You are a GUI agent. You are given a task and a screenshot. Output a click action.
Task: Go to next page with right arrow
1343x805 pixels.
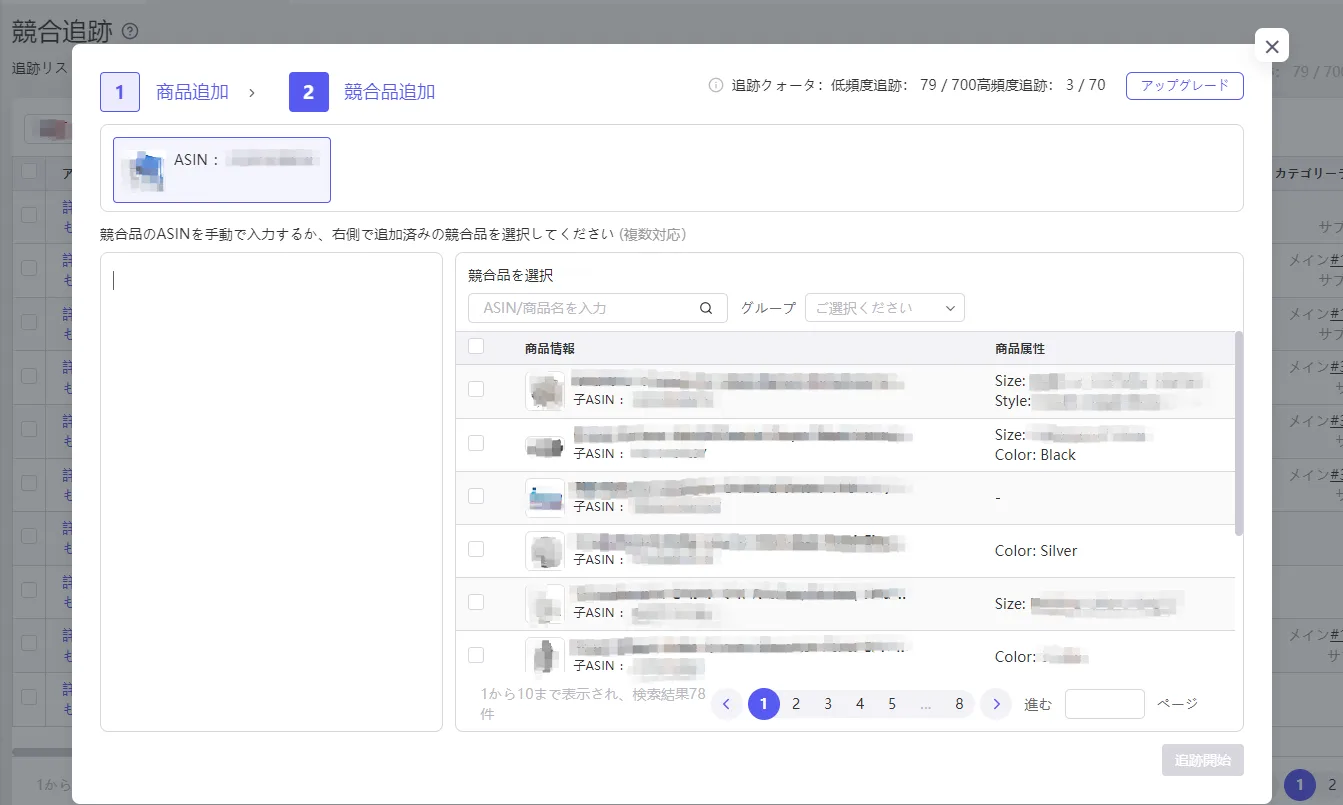(996, 704)
